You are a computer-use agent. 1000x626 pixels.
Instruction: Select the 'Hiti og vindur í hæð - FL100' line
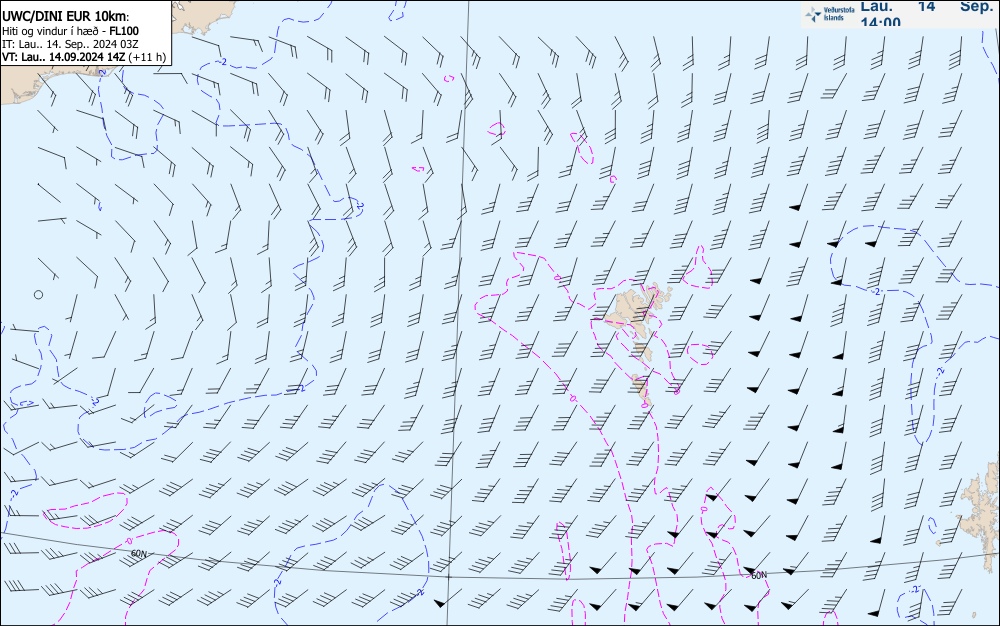pos(70,31)
